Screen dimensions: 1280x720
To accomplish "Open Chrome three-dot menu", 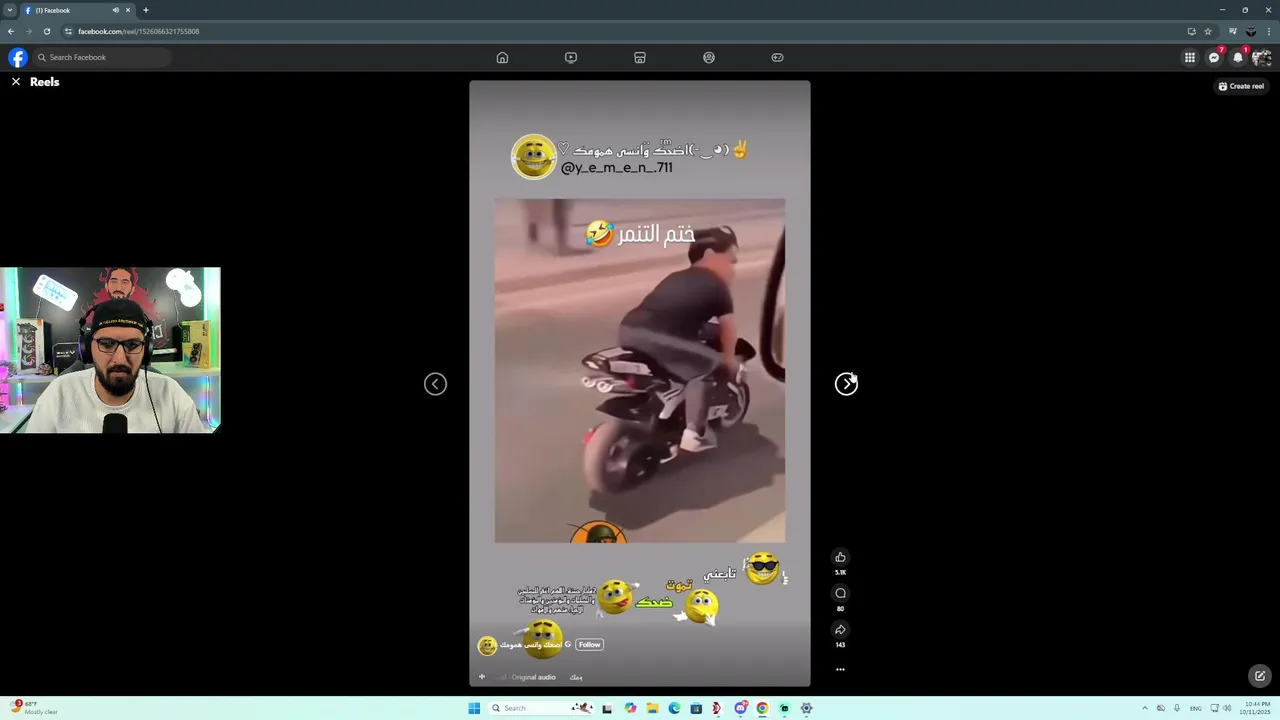I will click(x=1269, y=31).
